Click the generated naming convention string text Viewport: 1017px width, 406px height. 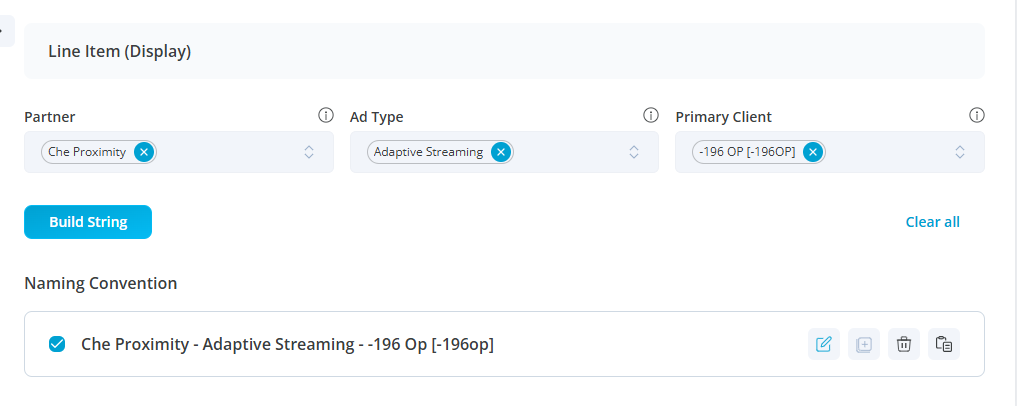pos(287,345)
